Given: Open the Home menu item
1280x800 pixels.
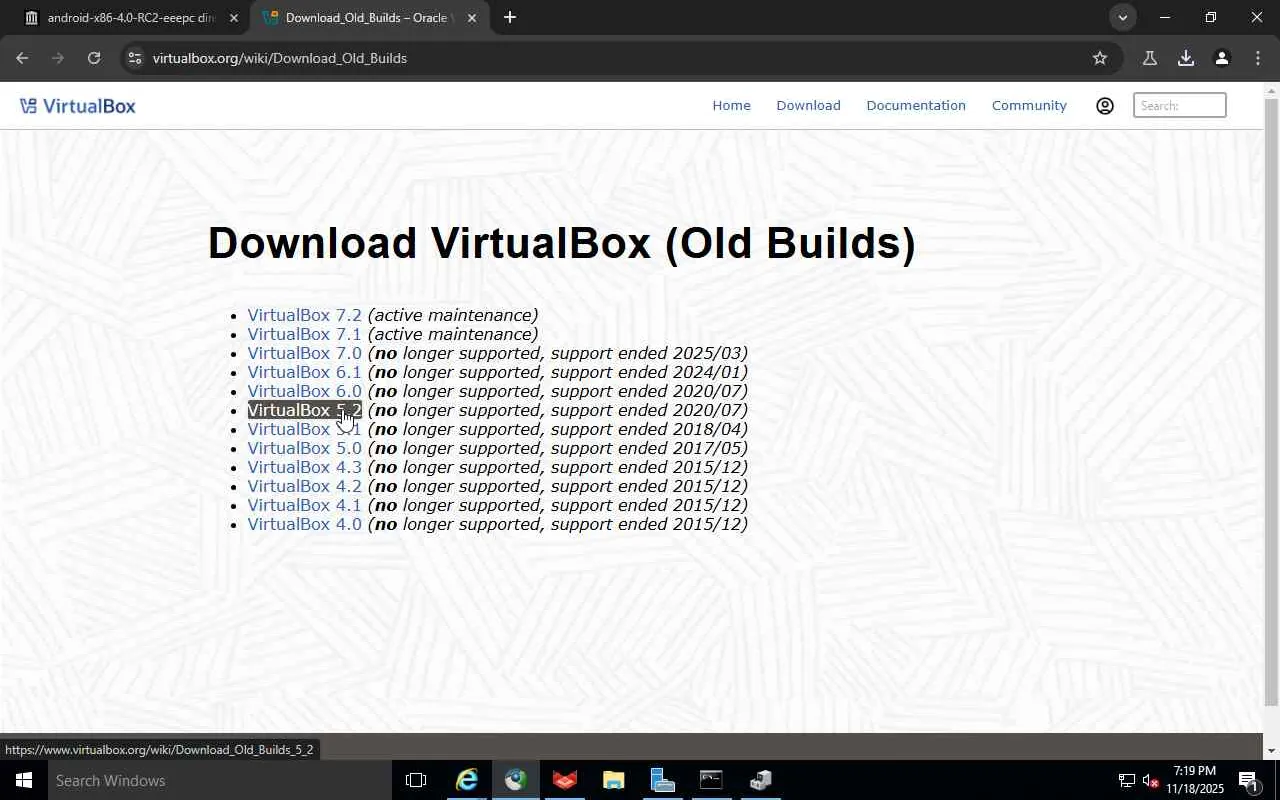Looking at the screenshot, I should (x=731, y=106).
